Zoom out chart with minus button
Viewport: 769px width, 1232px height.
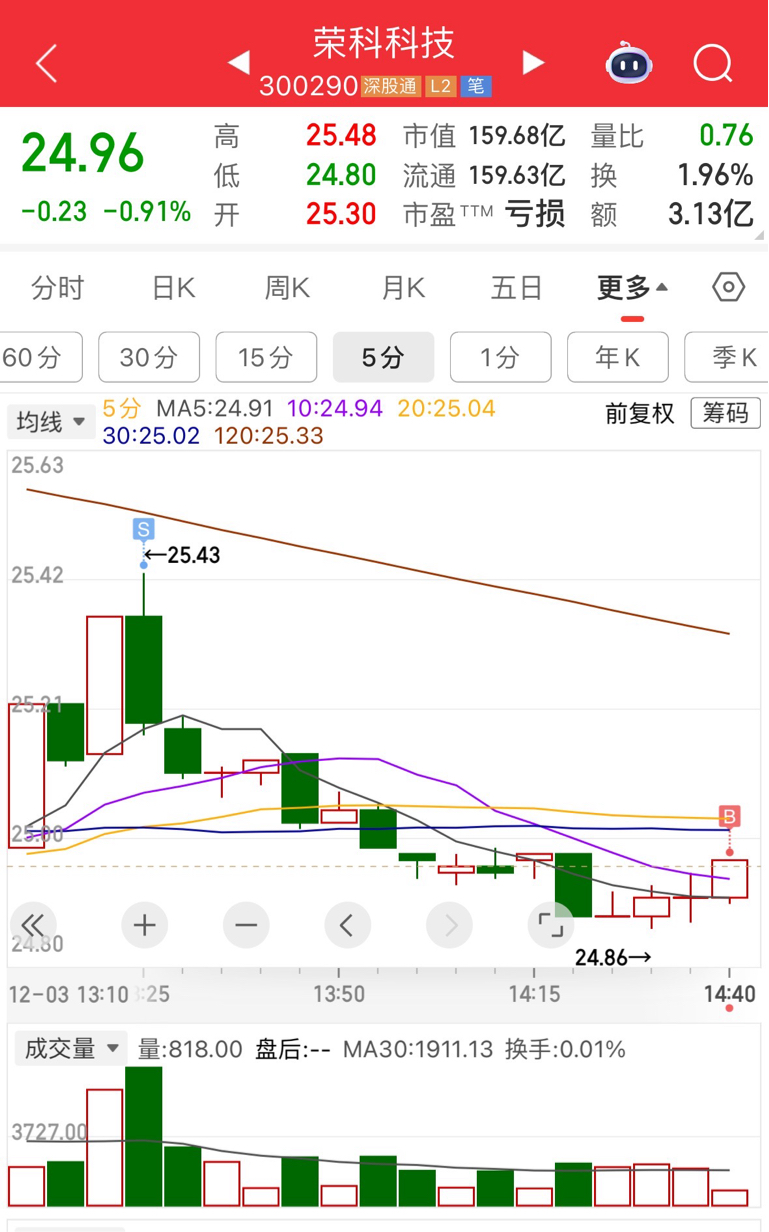246,925
